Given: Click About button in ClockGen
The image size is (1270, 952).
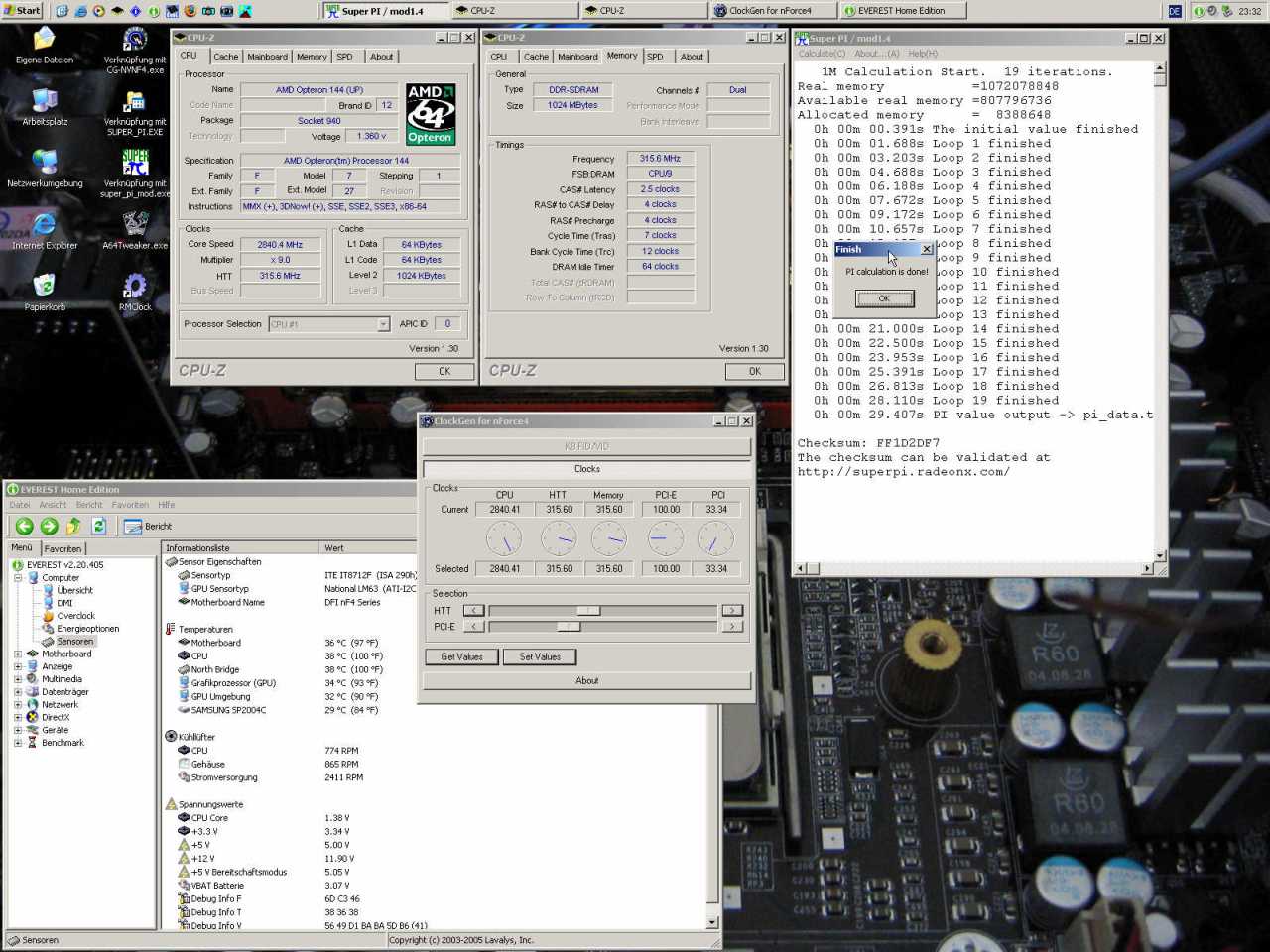Looking at the screenshot, I should coord(586,681).
